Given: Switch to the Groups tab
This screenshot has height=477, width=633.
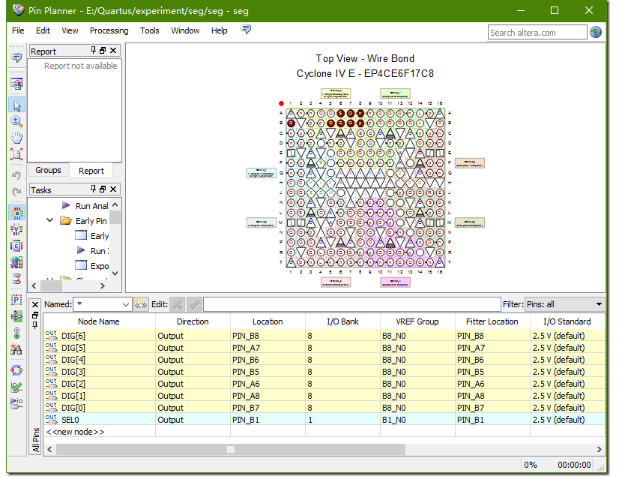Looking at the screenshot, I should pyautogui.click(x=48, y=170).
